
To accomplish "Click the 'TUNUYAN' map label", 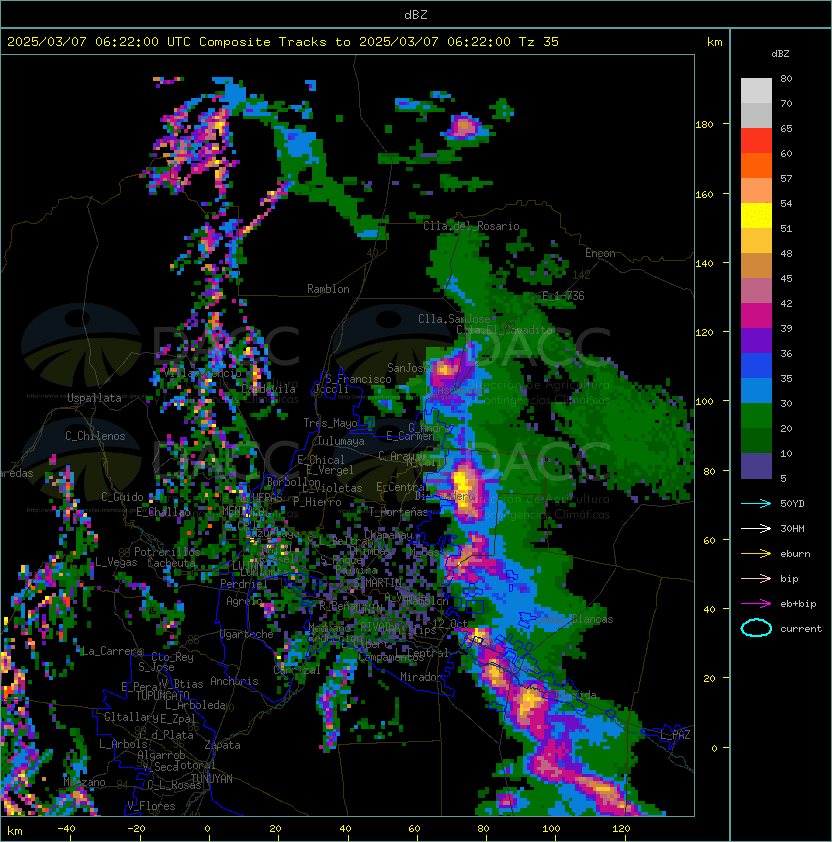I will pyautogui.click(x=212, y=779).
